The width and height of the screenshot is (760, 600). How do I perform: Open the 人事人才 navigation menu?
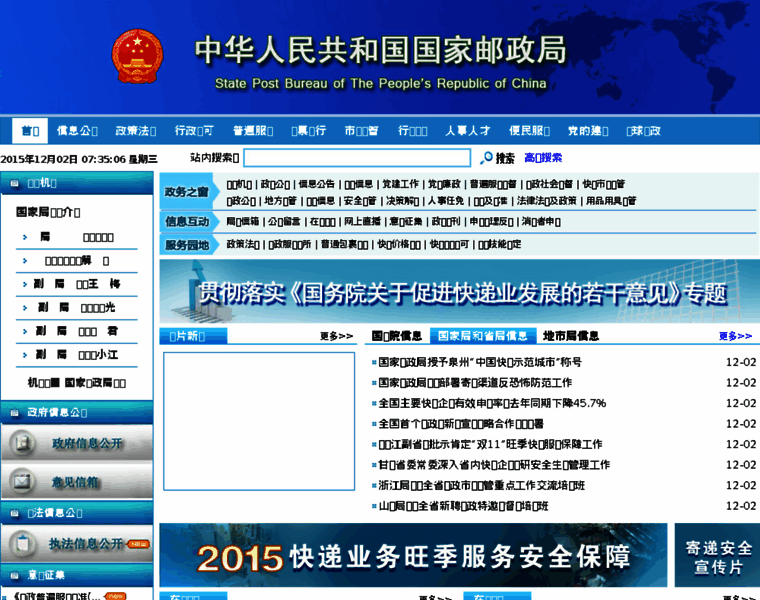coord(468,131)
